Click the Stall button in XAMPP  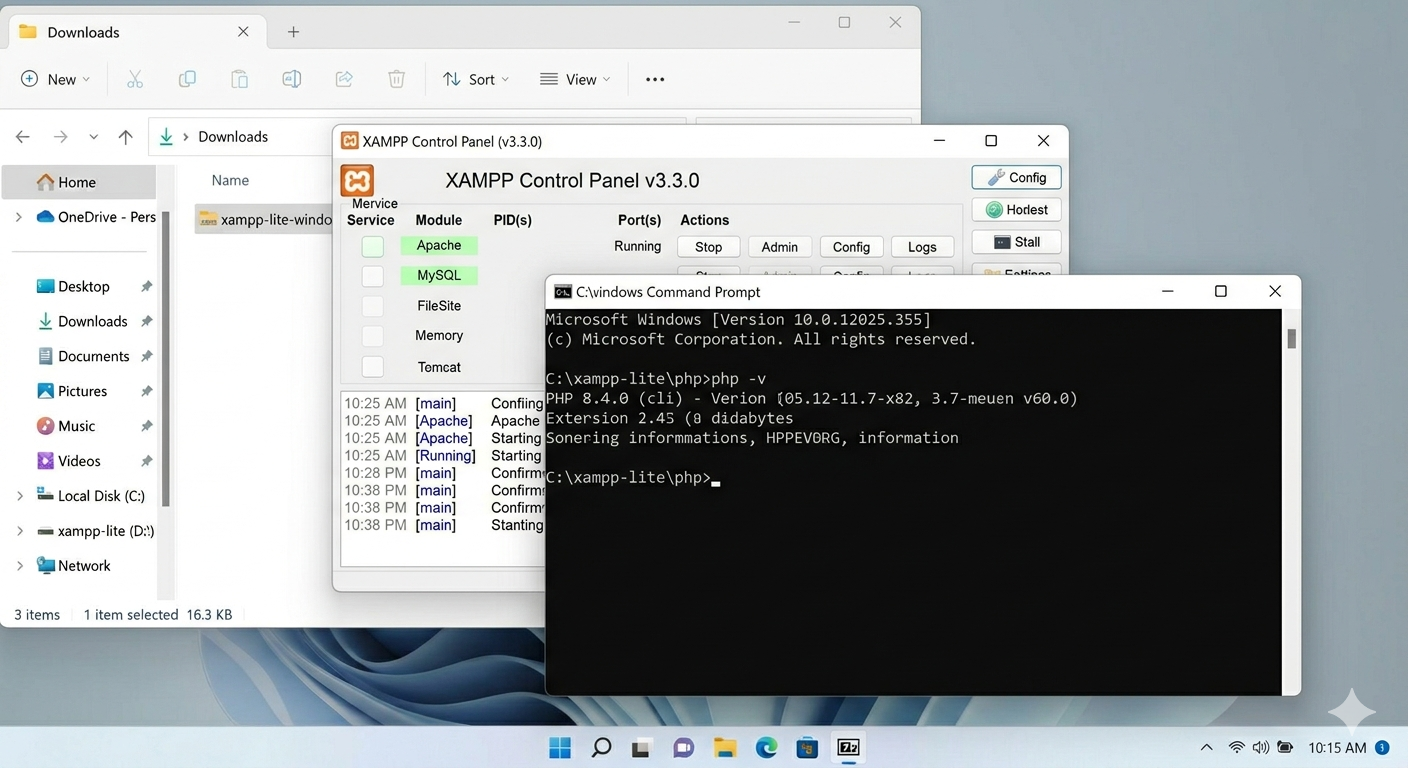pos(1016,242)
